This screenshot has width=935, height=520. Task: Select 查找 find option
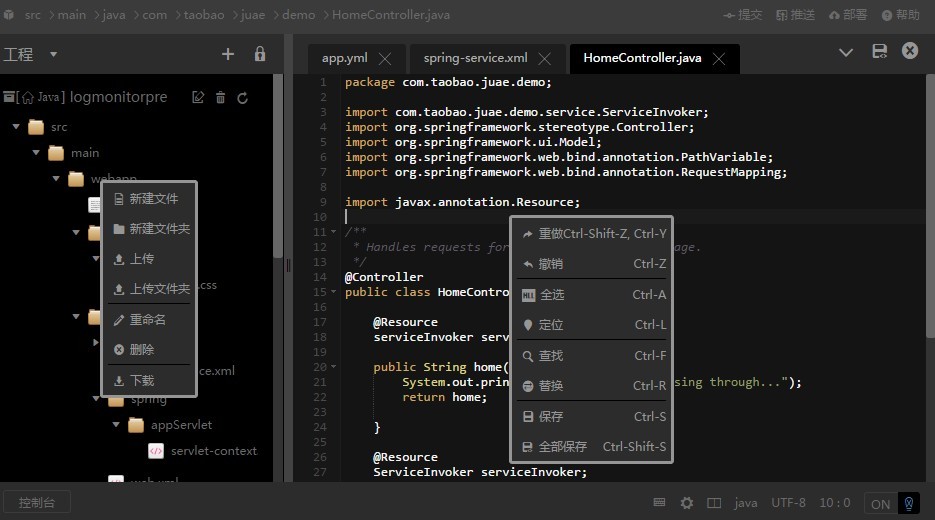[x=592, y=355]
